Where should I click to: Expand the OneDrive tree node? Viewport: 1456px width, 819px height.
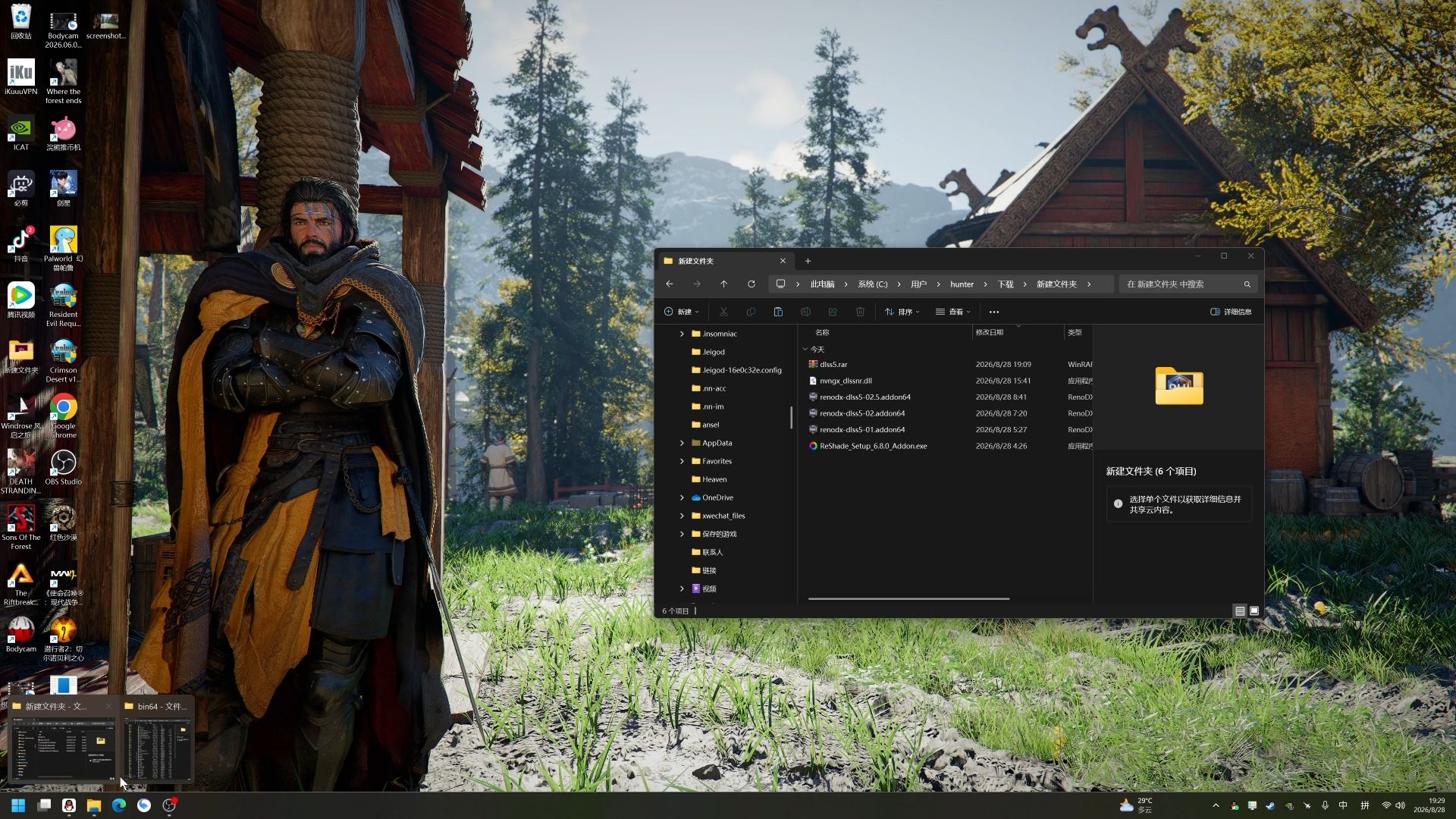(682, 497)
